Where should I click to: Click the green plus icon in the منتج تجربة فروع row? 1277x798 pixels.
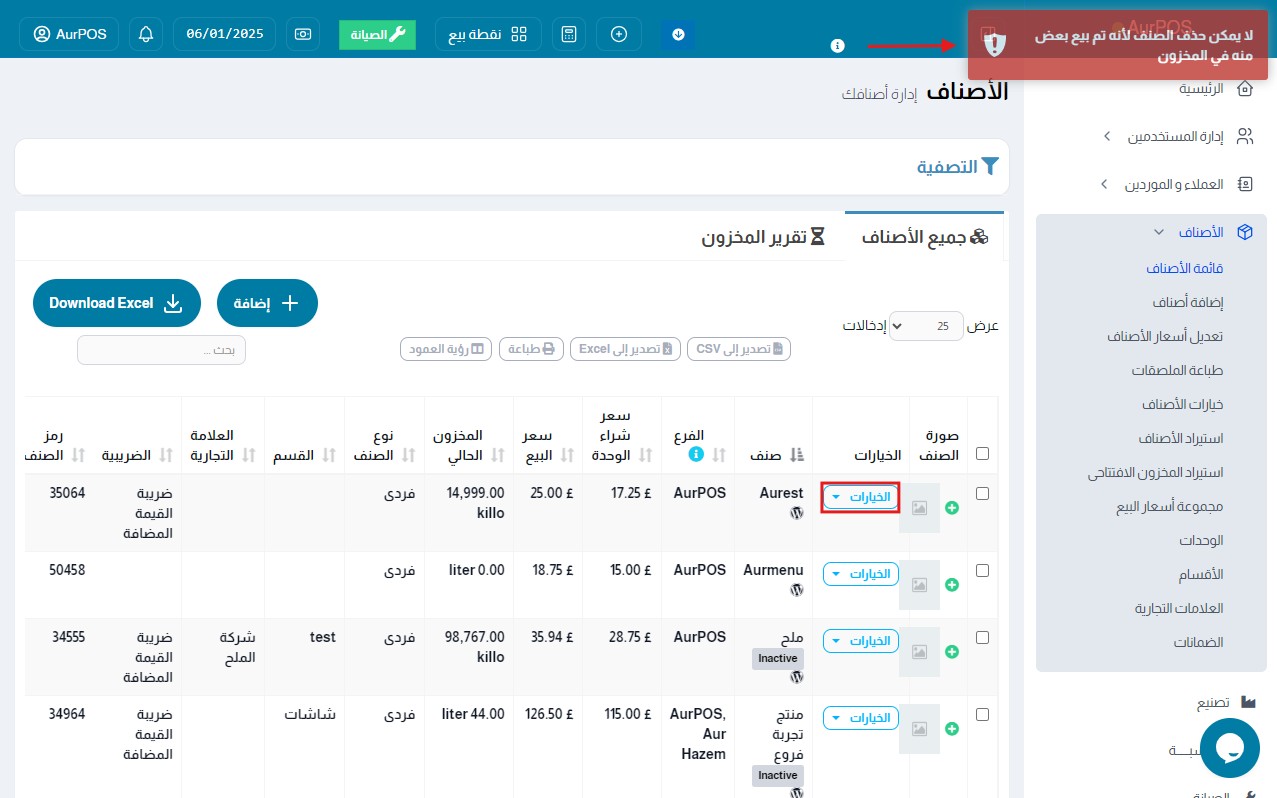(952, 729)
